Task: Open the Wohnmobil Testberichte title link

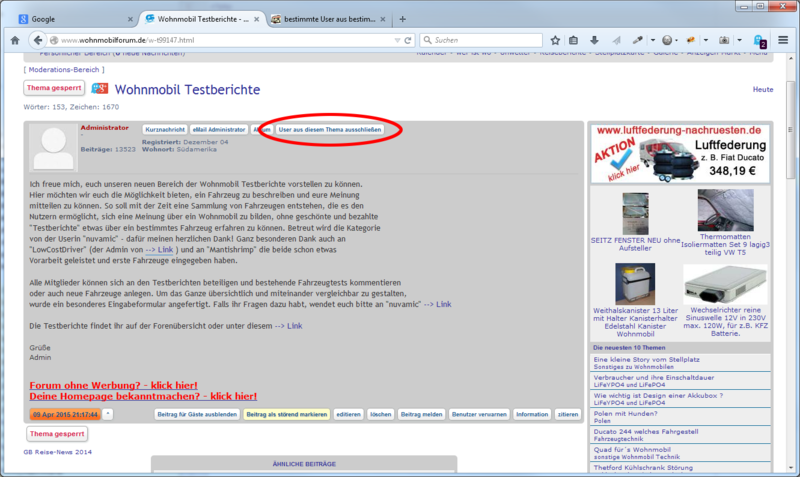Action: tap(187, 89)
